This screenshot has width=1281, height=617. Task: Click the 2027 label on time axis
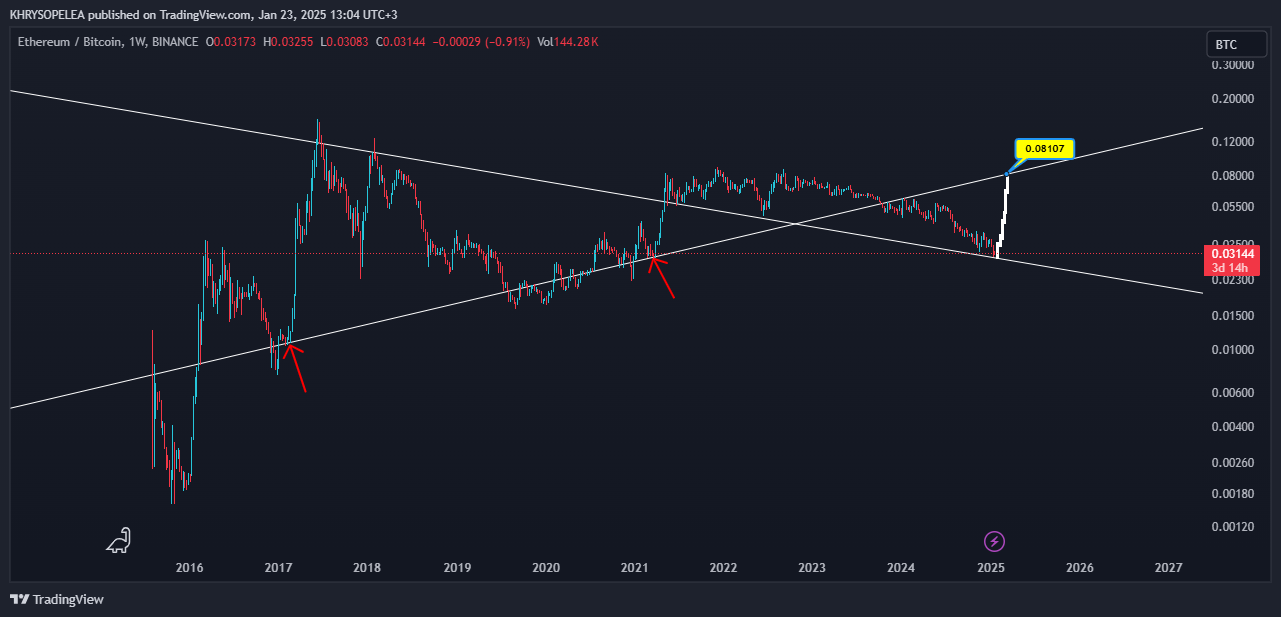pos(1168,568)
